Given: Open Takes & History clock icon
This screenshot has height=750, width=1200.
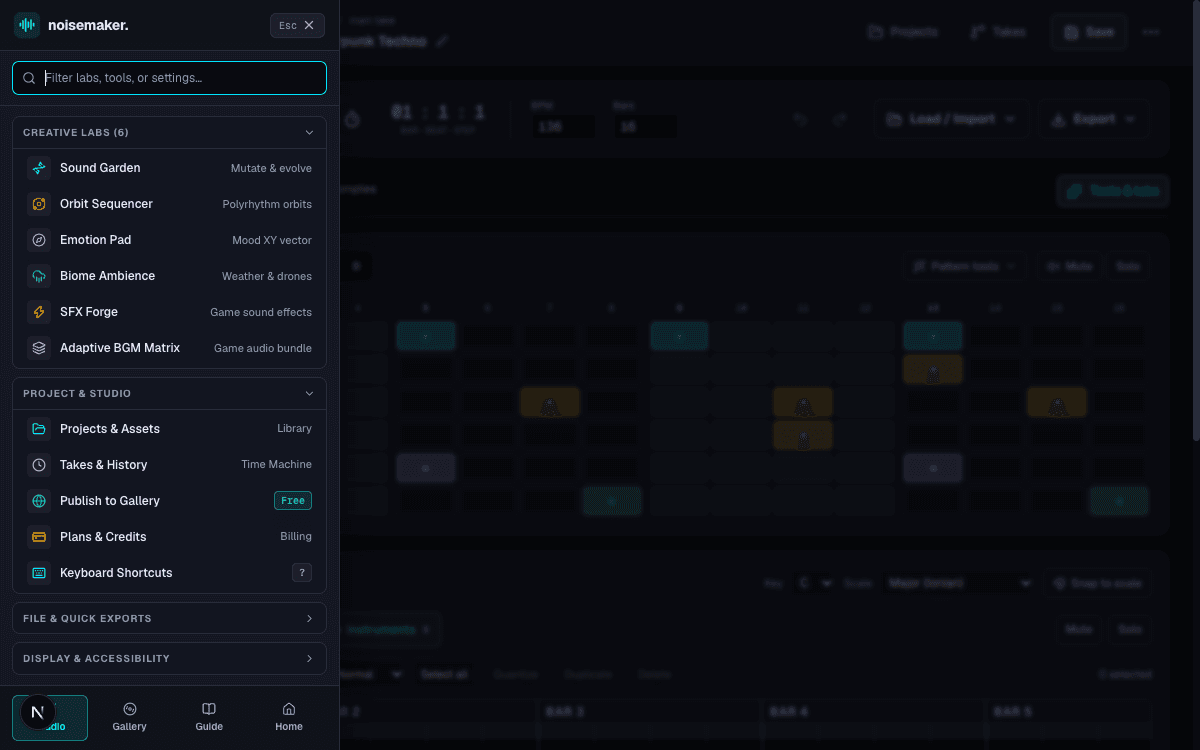Looking at the screenshot, I should tap(39, 465).
